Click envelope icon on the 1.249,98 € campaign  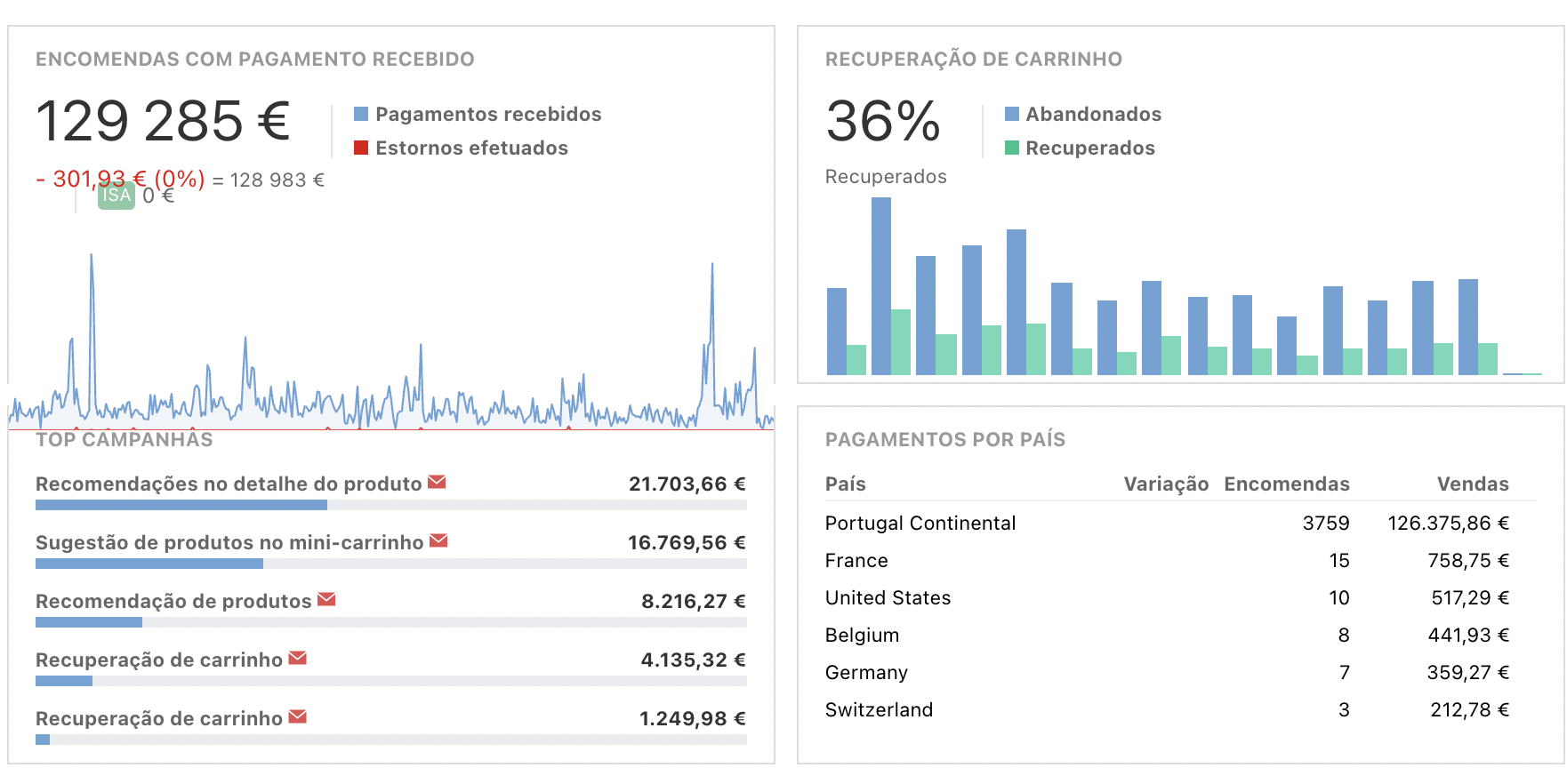[x=298, y=716]
